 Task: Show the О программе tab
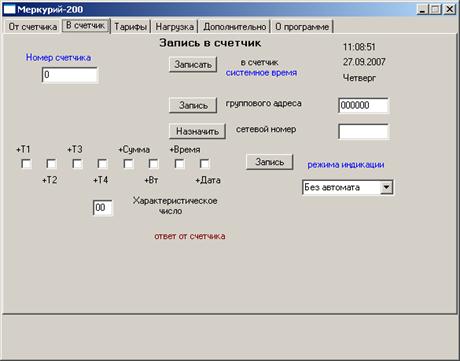[302, 27]
